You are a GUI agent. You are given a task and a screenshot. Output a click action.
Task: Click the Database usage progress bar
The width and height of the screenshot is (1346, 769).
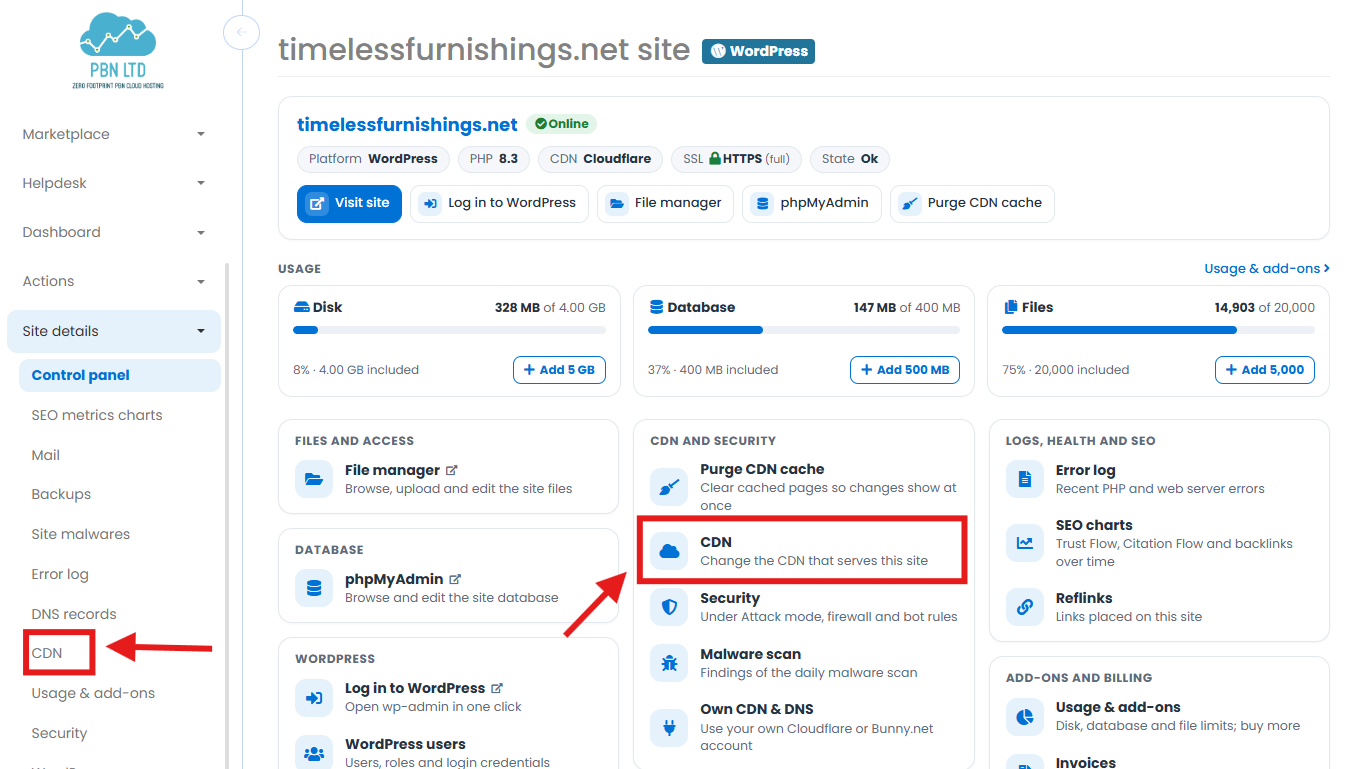(x=804, y=330)
